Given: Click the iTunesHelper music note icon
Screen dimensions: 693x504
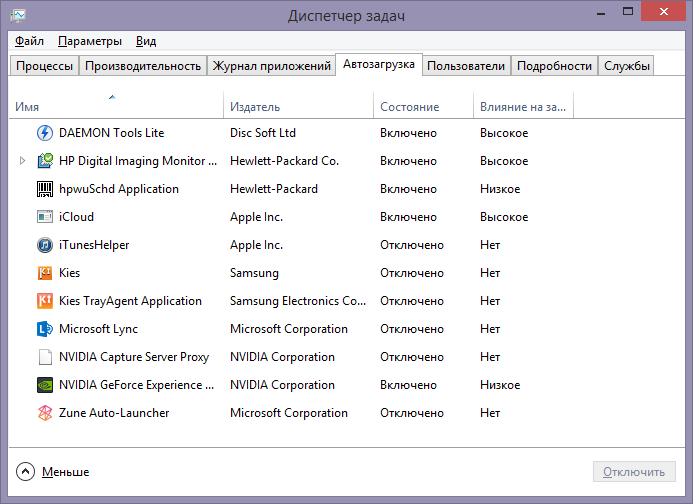Looking at the screenshot, I should tap(45, 245).
